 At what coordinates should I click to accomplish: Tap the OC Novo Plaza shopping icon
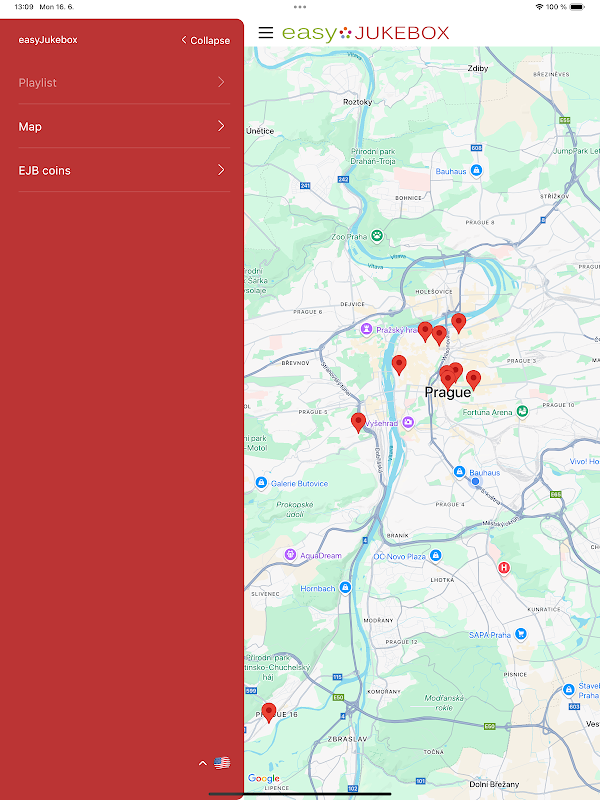click(x=436, y=556)
